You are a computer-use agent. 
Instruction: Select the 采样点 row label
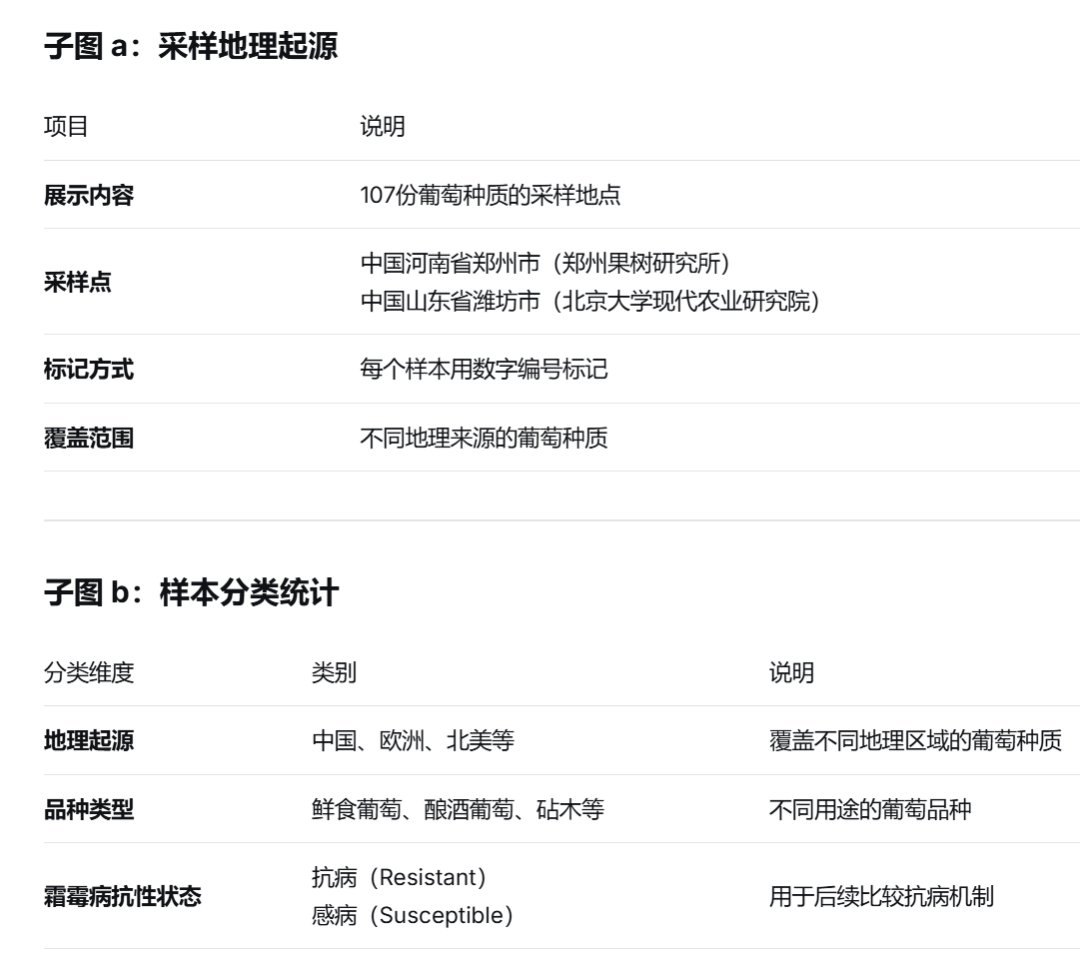click(x=78, y=282)
